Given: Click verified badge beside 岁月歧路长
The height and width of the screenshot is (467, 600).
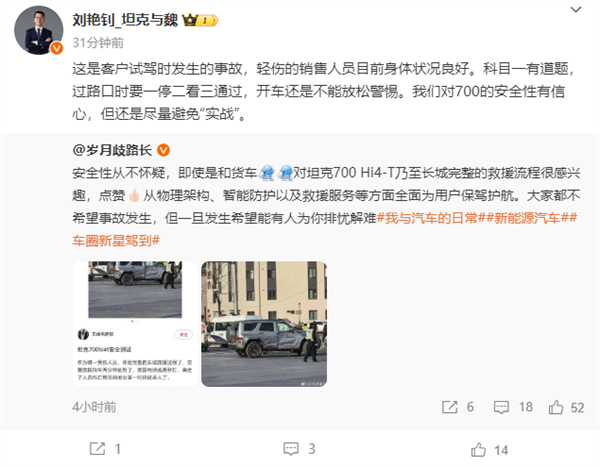Looking at the screenshot, I should tap(163, 150).
